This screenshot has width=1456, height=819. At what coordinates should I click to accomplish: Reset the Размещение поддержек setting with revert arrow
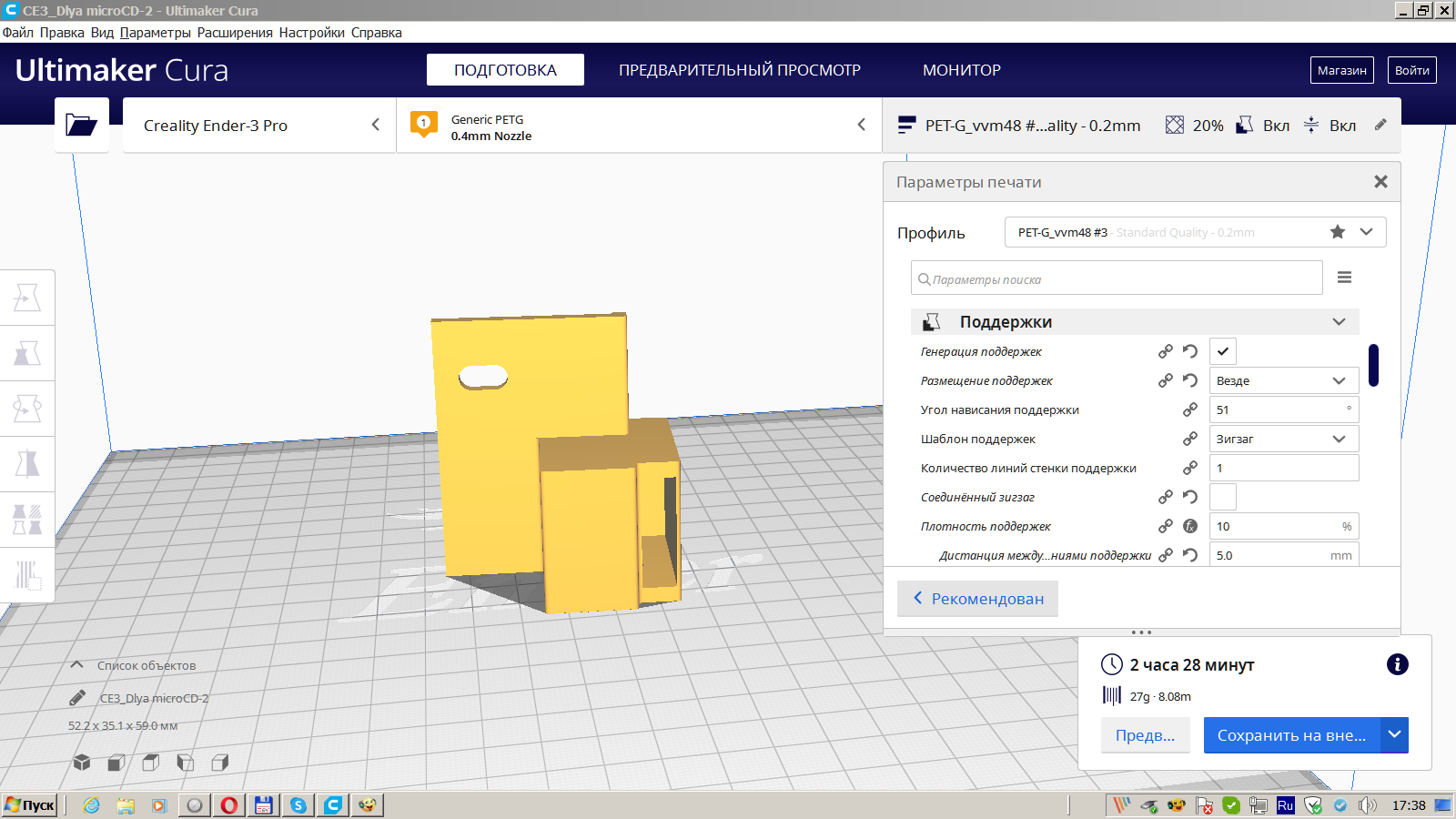(1189, 380)
